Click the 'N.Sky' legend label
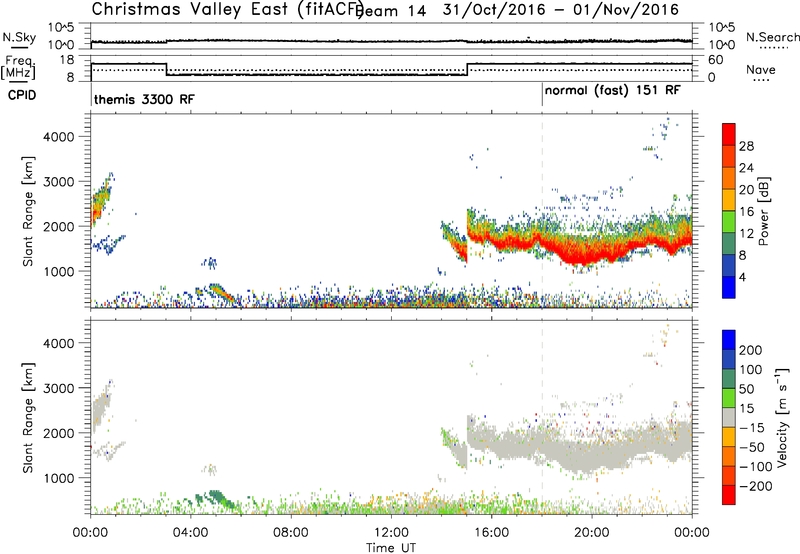The image size is (800, 554). tap(19, 37)
